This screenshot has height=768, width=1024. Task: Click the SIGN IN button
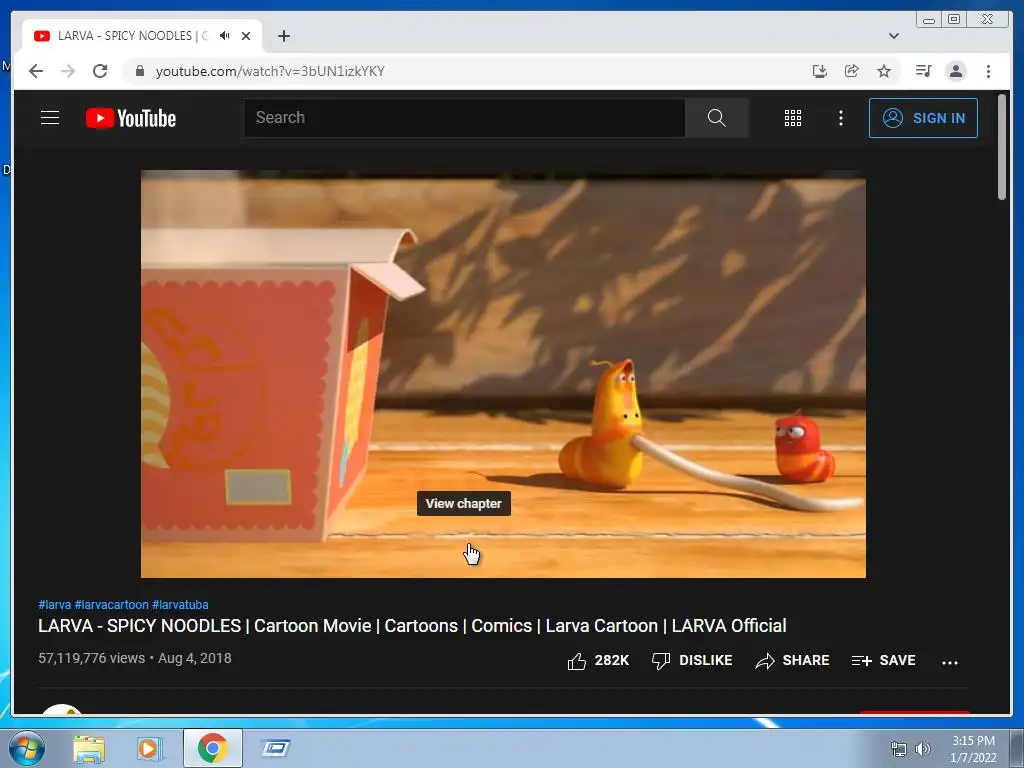click(923, 118)
